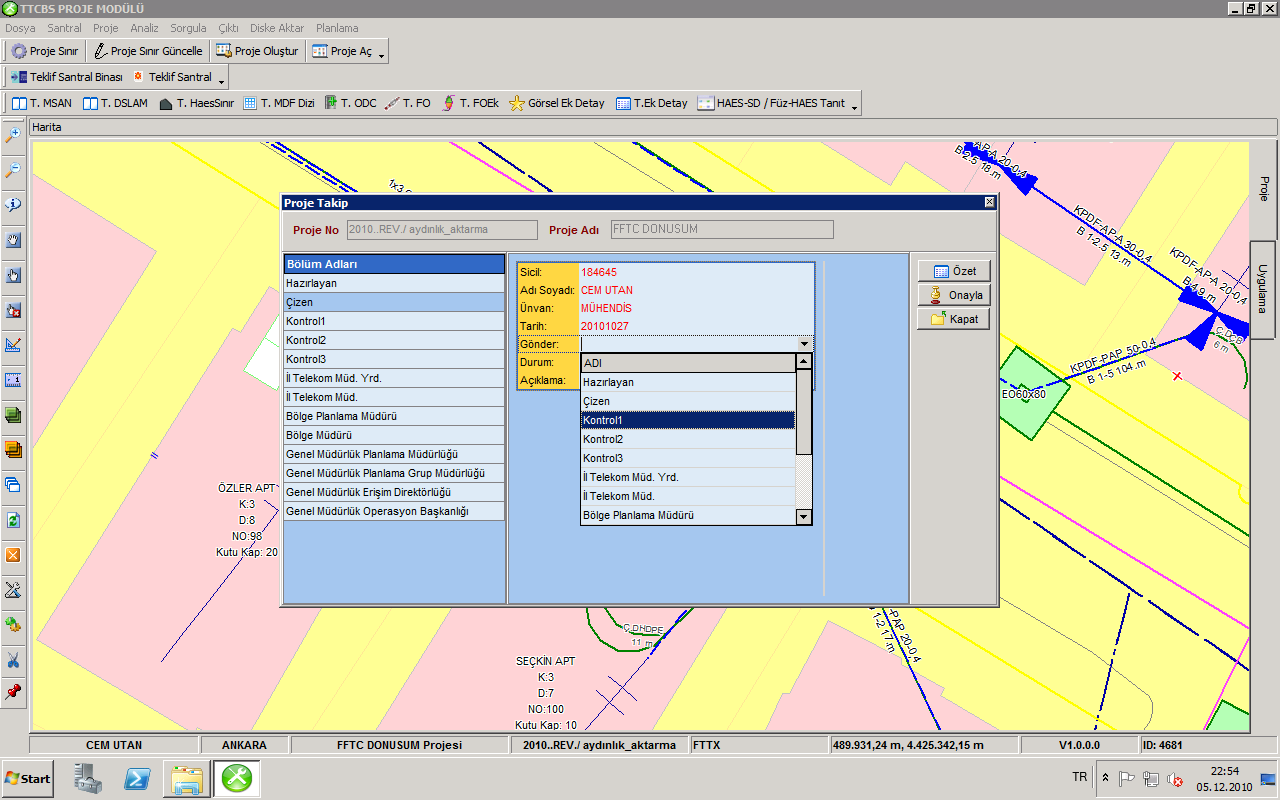Select the red pushpin tool
The image size is (1280, 800).
click(x=13, y=692)
